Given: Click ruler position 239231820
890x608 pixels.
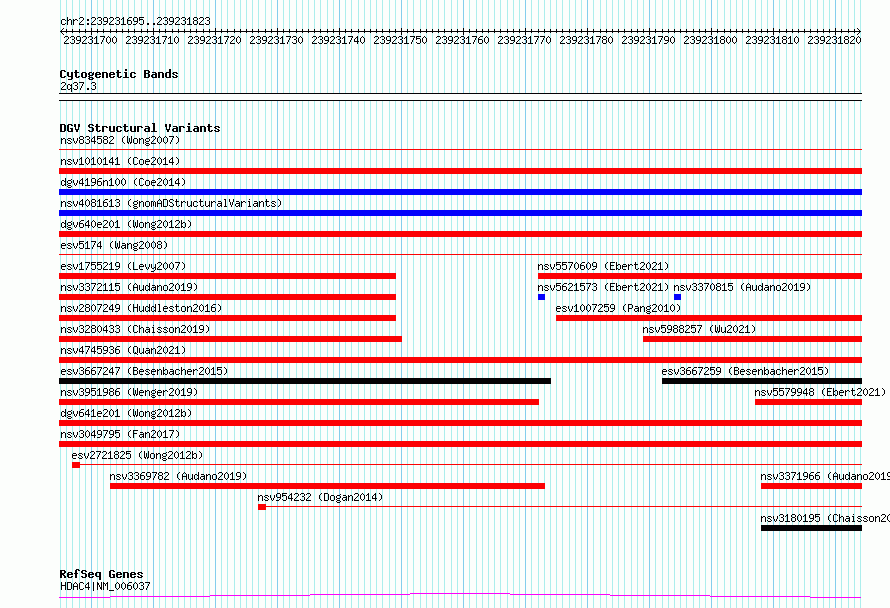Looking at the screenshot, I should 834,40.
